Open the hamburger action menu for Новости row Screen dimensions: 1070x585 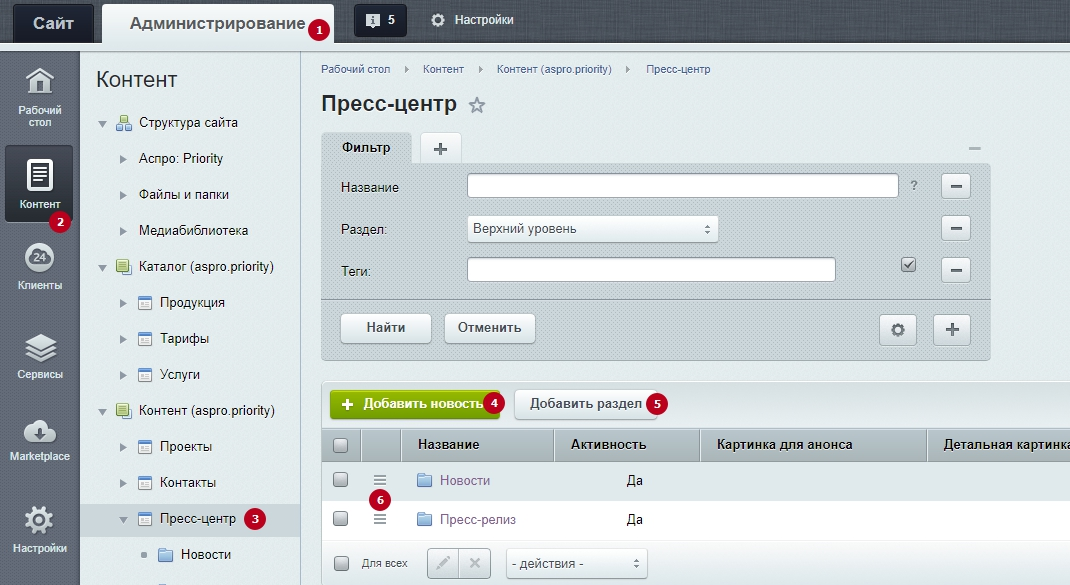tap(380, 481)
